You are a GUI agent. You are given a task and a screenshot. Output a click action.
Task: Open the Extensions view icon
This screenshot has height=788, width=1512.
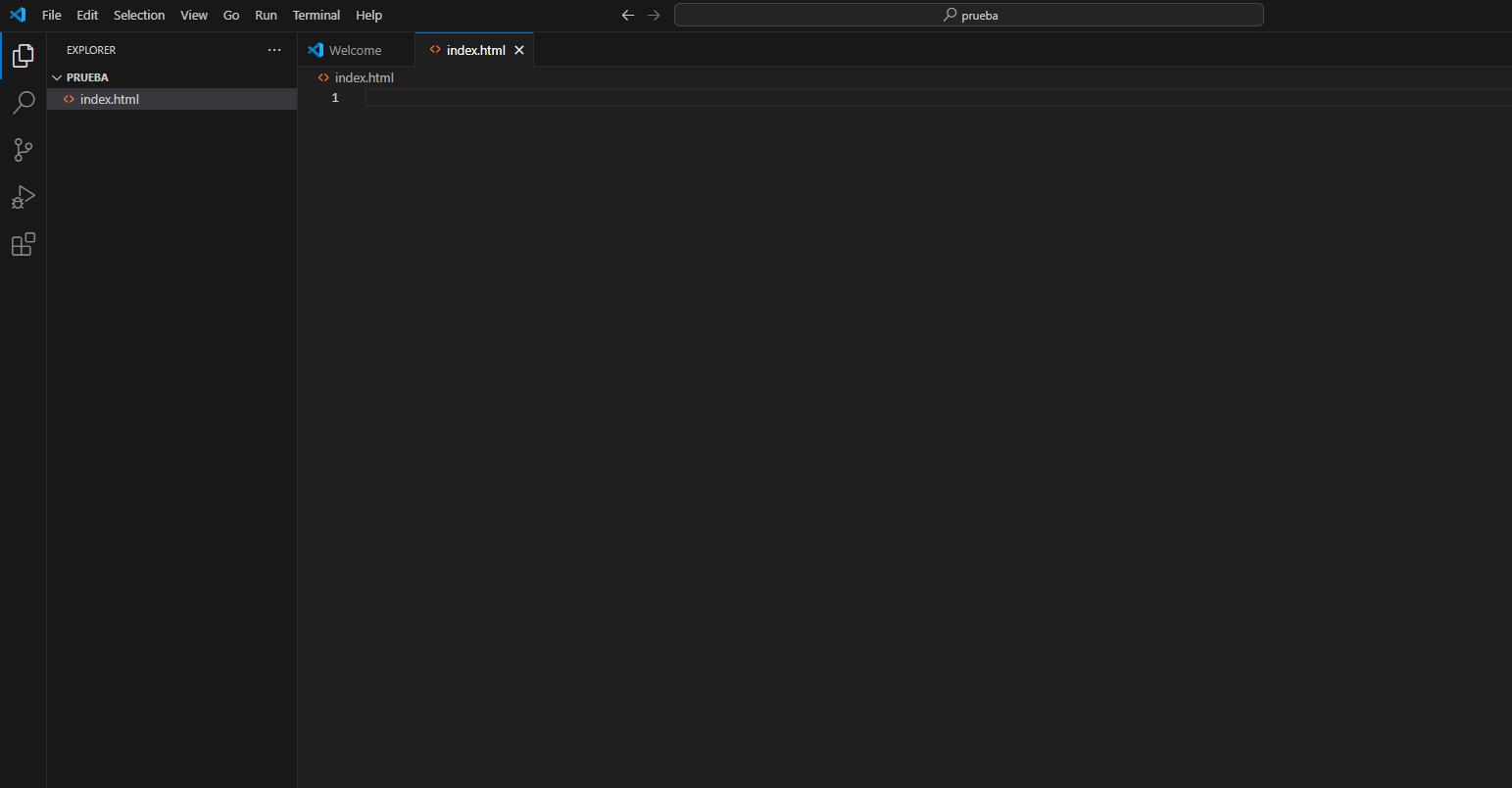coord(24,244)
